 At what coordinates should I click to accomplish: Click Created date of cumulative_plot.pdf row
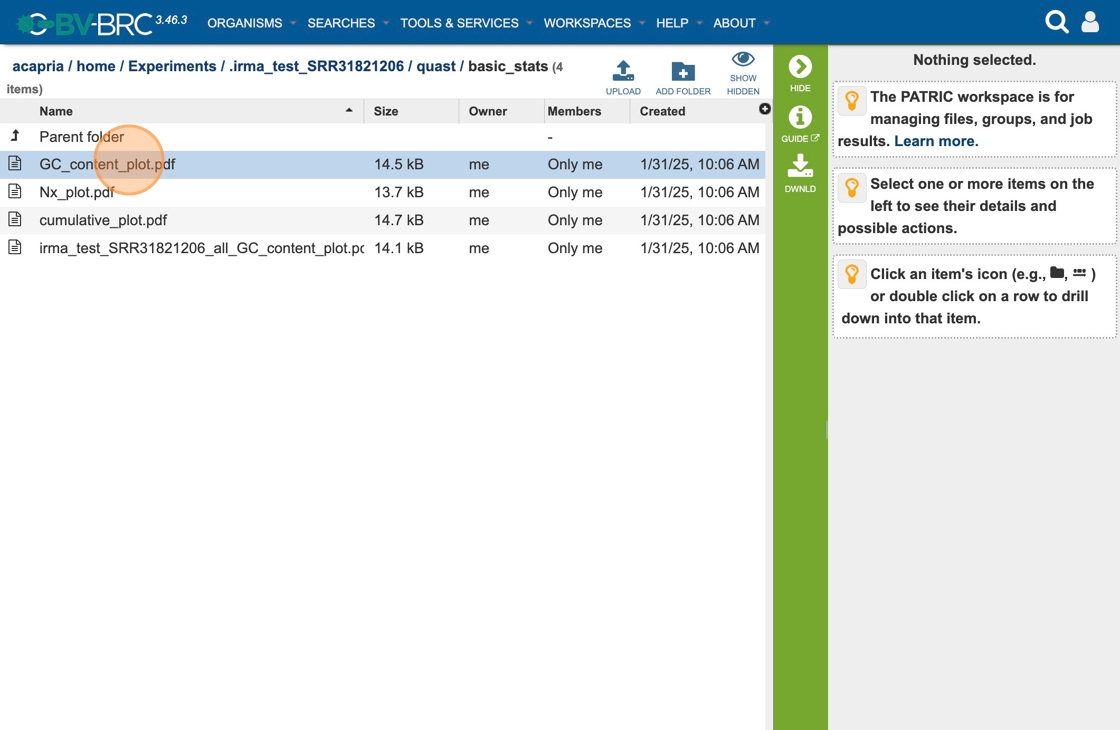(699, 220)
